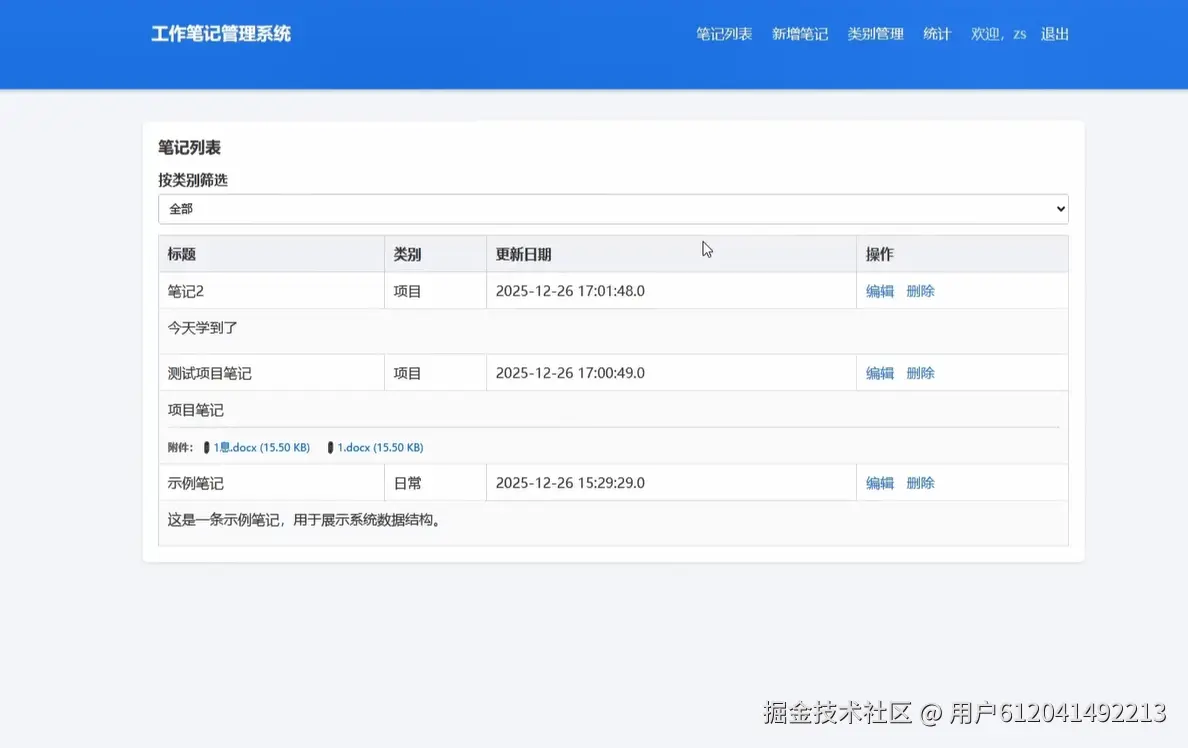Click the 项目 category cell of 测试项目笔记

tap(435, 373)
